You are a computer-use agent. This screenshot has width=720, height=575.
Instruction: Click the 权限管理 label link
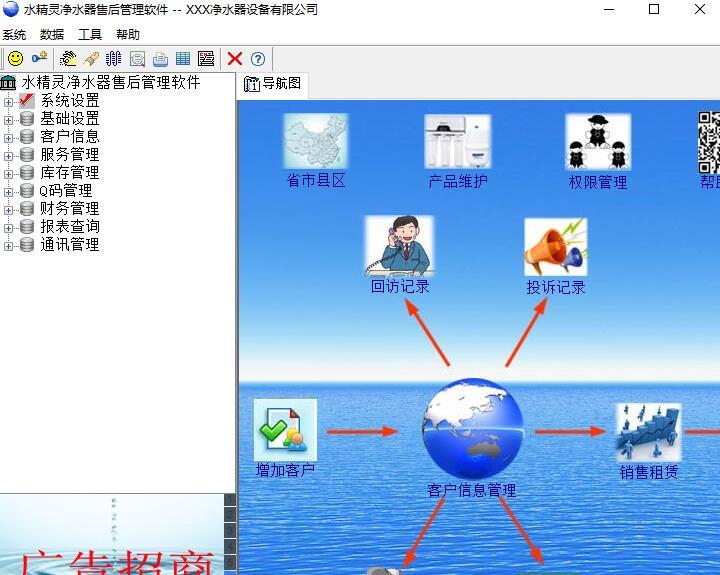point(598,182)
